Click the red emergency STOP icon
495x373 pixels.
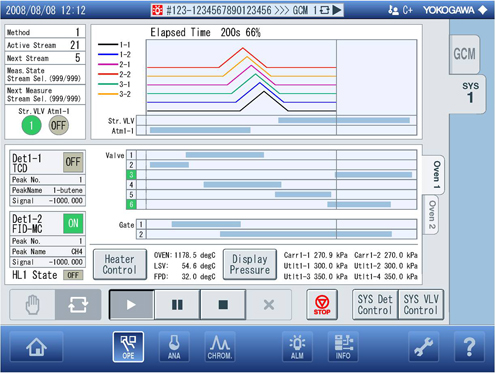pos(322,305)
